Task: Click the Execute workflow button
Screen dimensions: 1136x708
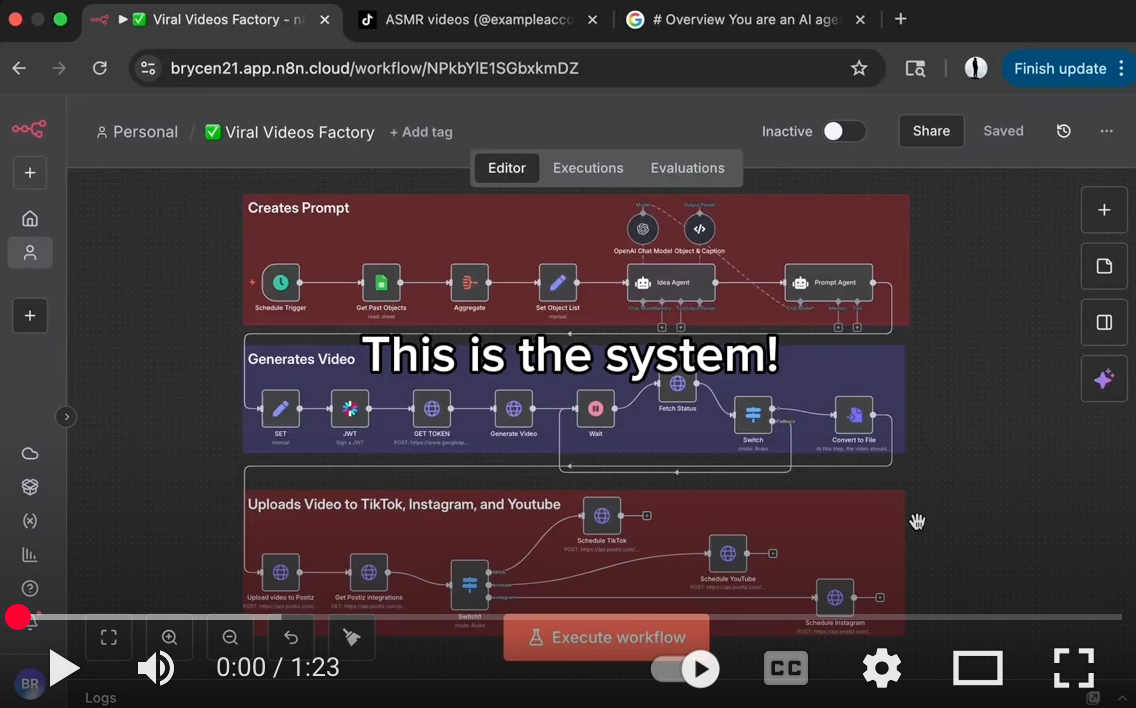Action: (606, 637)
